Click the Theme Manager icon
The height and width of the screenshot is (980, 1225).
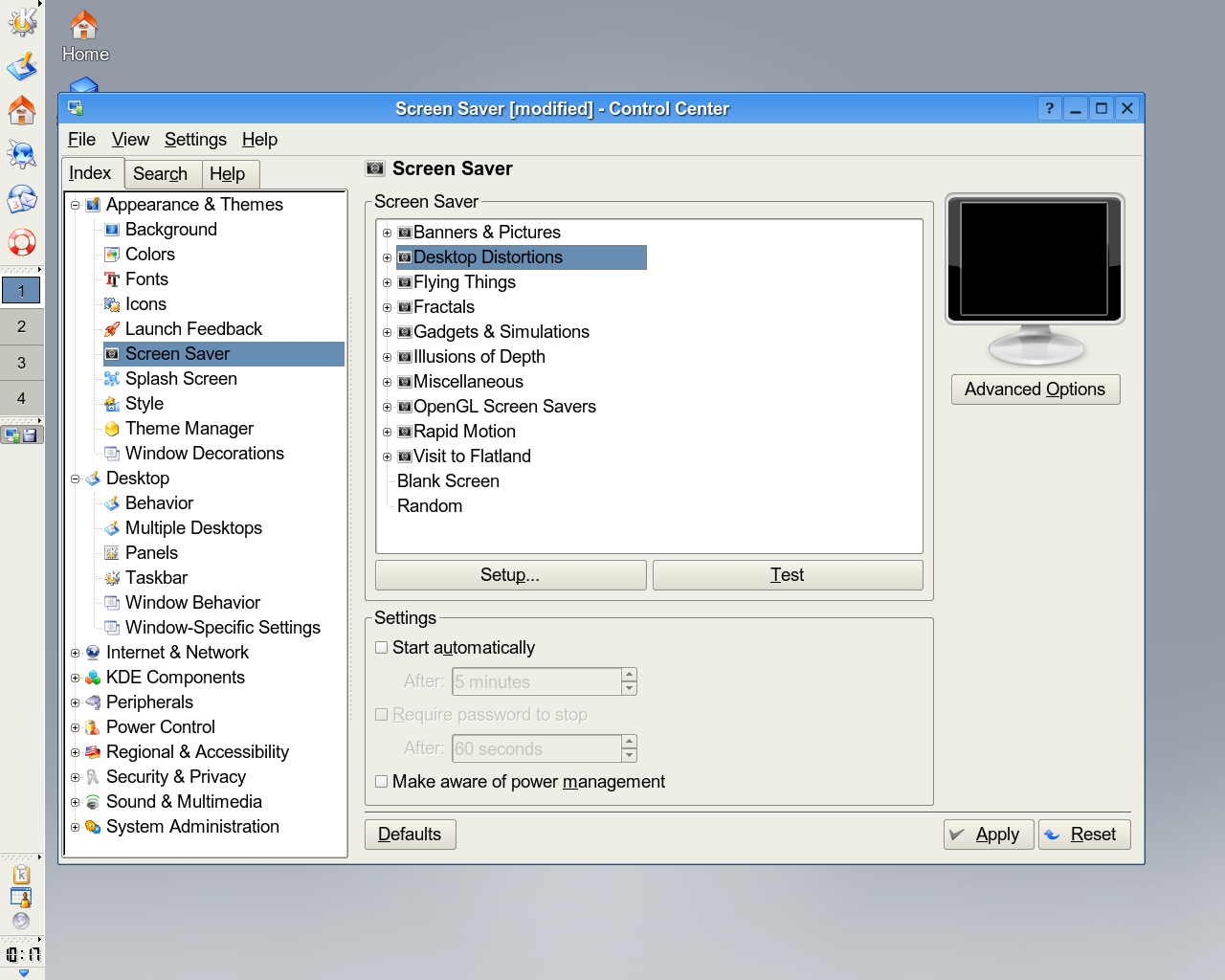point(112,429)
